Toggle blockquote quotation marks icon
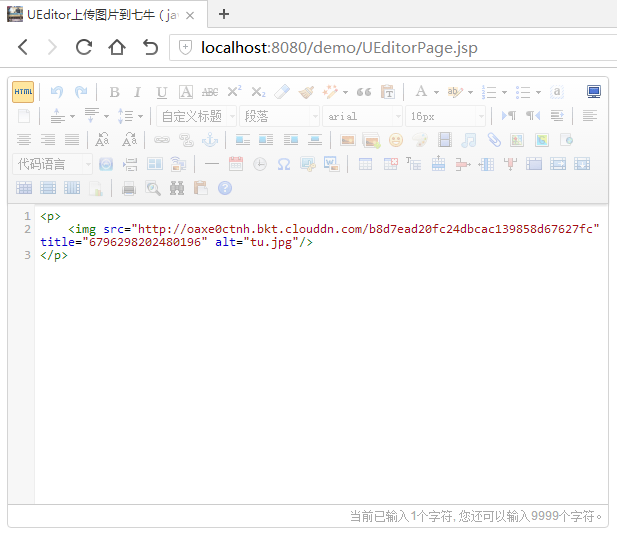This screenshot has height=536, width=617. (x=364, y=92)
